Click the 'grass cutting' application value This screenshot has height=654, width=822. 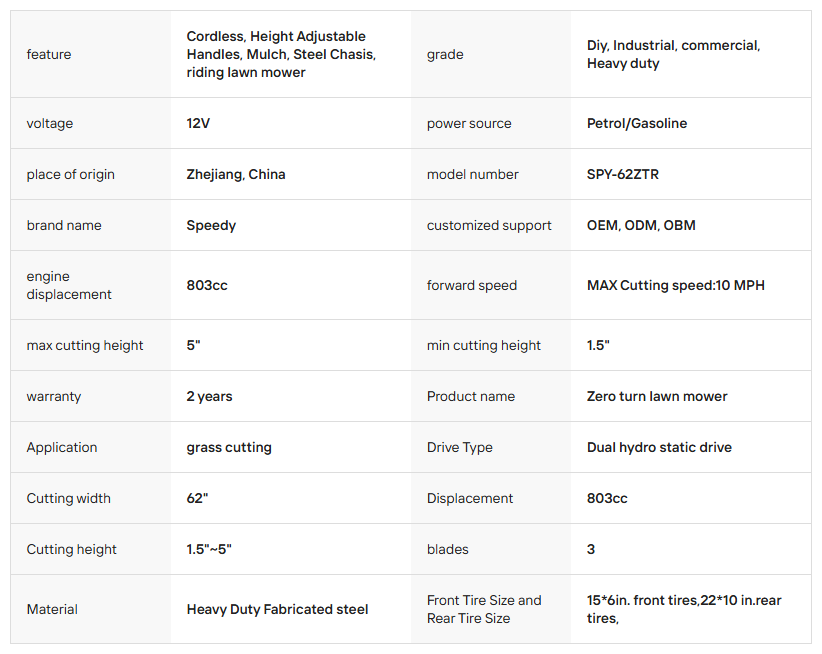pos(229,447)
